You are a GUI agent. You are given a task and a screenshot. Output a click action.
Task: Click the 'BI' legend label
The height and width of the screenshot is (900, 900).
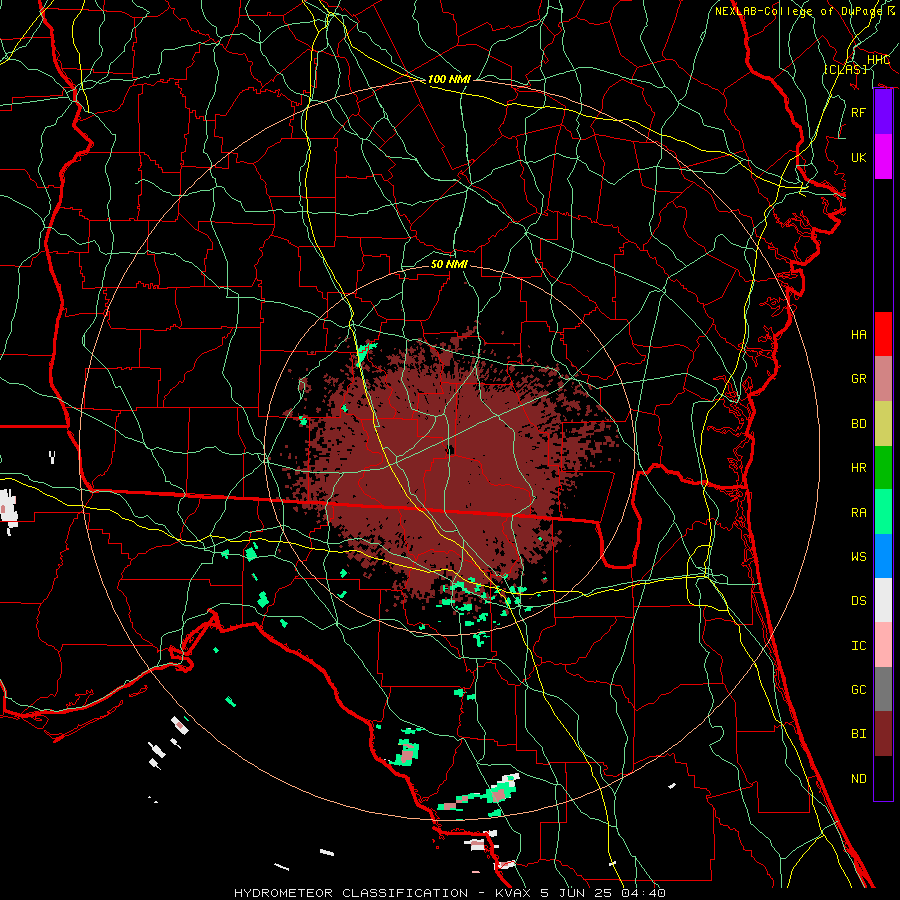pos(859,734)
